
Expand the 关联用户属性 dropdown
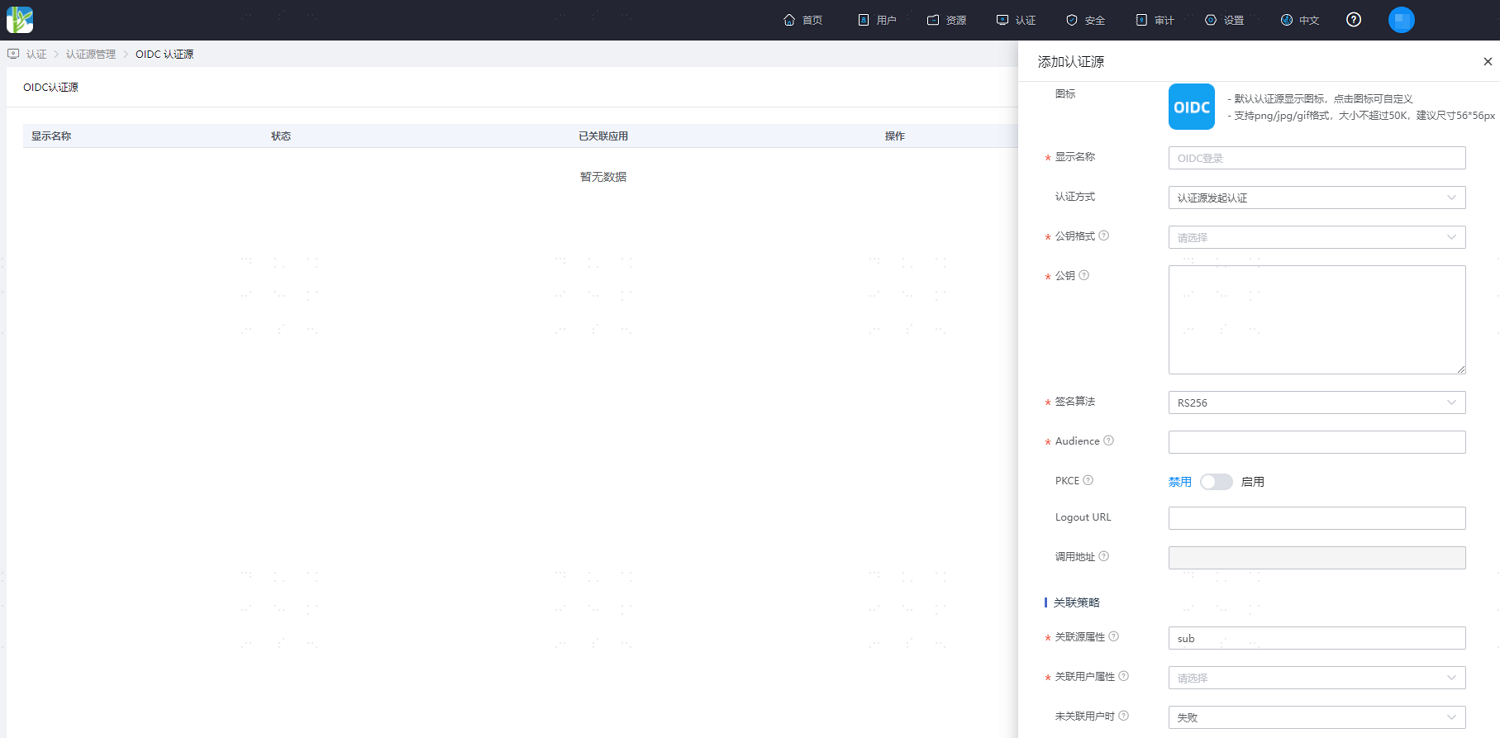coord(1316,678)
